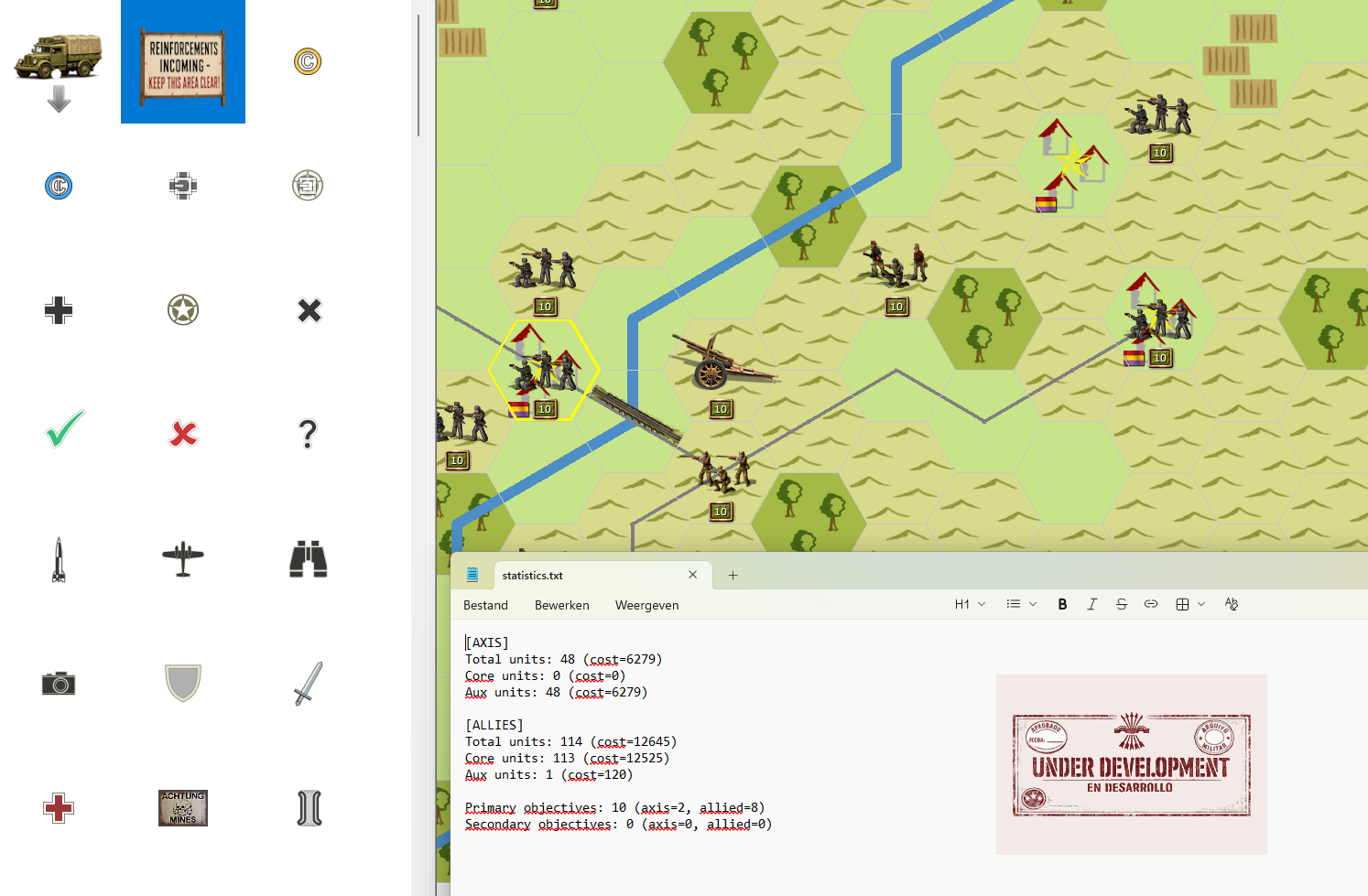Click the "Core units: 0 (cost=0)" line
This screenshot has width=1368, height=896.
point(545,675)
